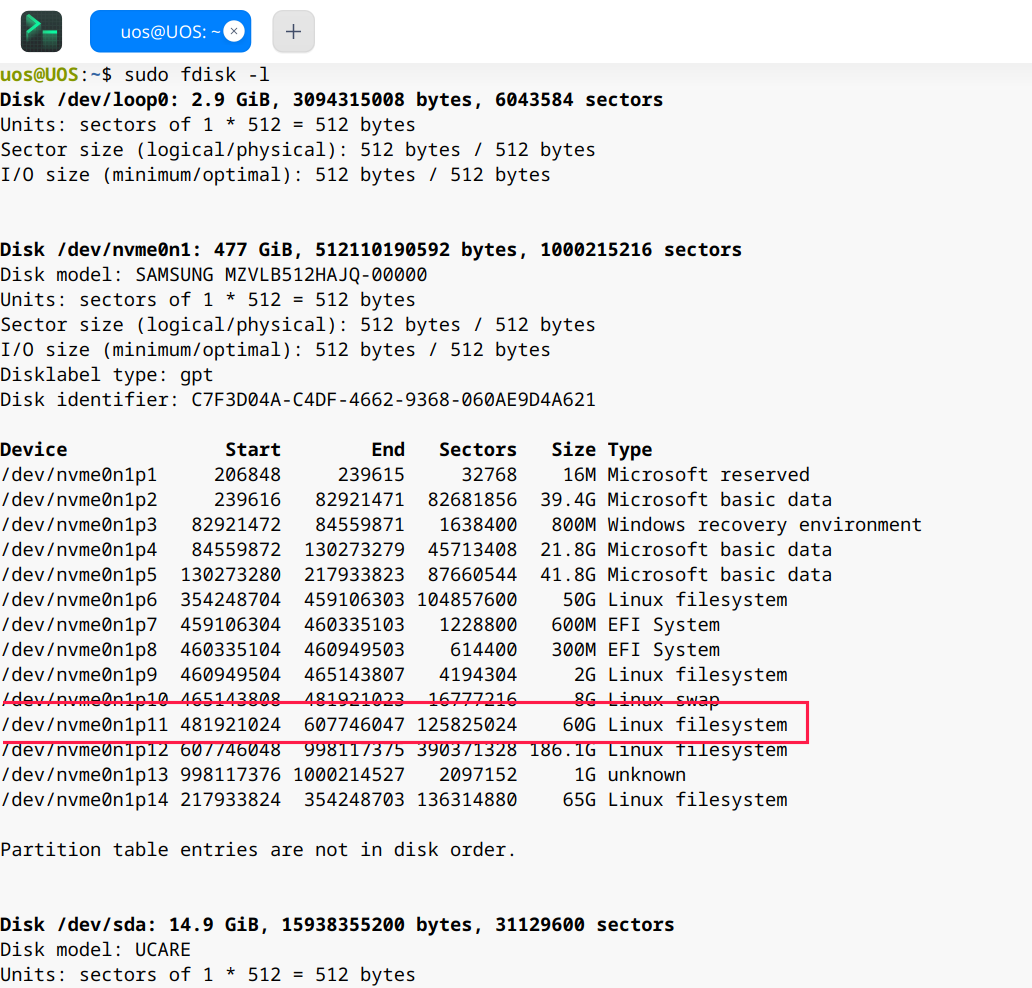Viewport: 1032px width, 988px height.
Task: Click the "Disklabel type: gpt" line
Action: [x=107, y=375]
